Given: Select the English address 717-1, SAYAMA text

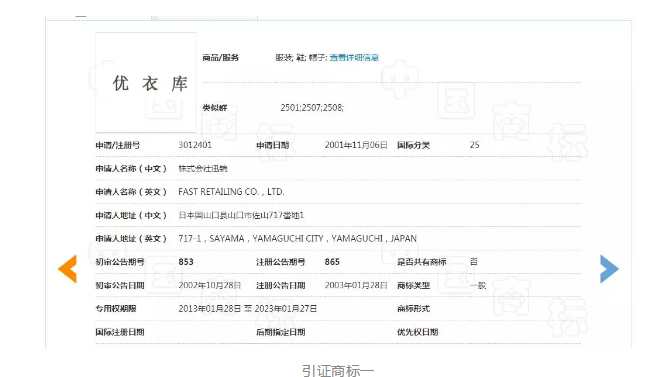Looking at the screenshot, I should [297, 239].
